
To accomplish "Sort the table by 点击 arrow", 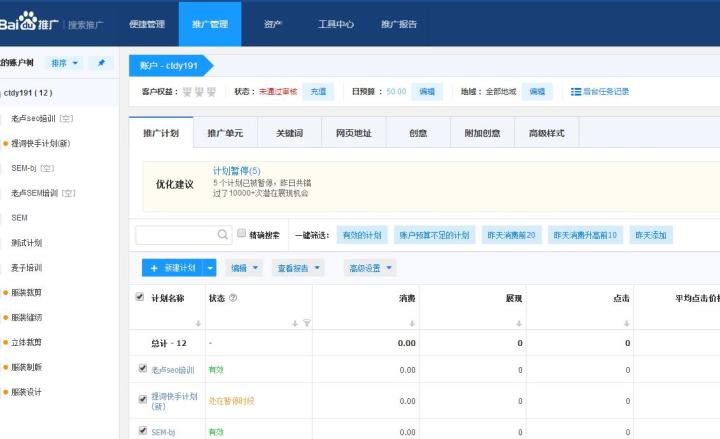I will click(626, 323).
